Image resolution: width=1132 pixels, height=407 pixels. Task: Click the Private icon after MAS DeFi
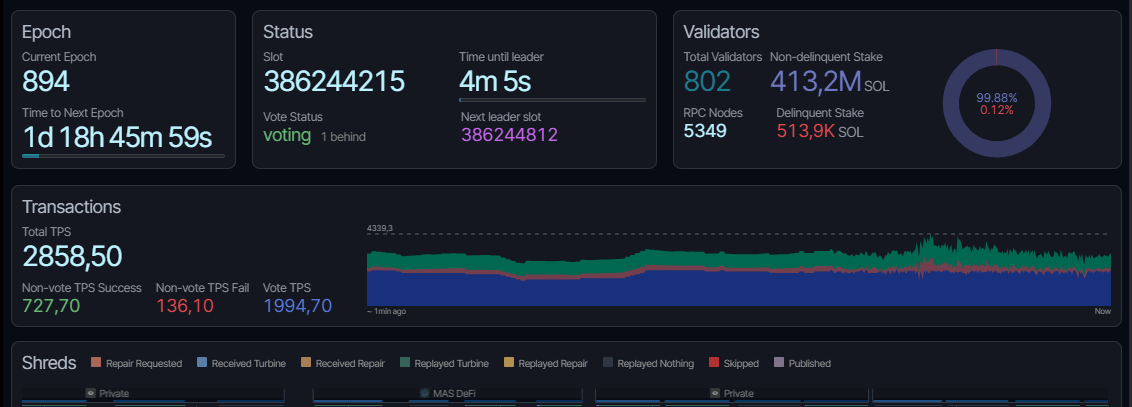click(x=715, y=393)
